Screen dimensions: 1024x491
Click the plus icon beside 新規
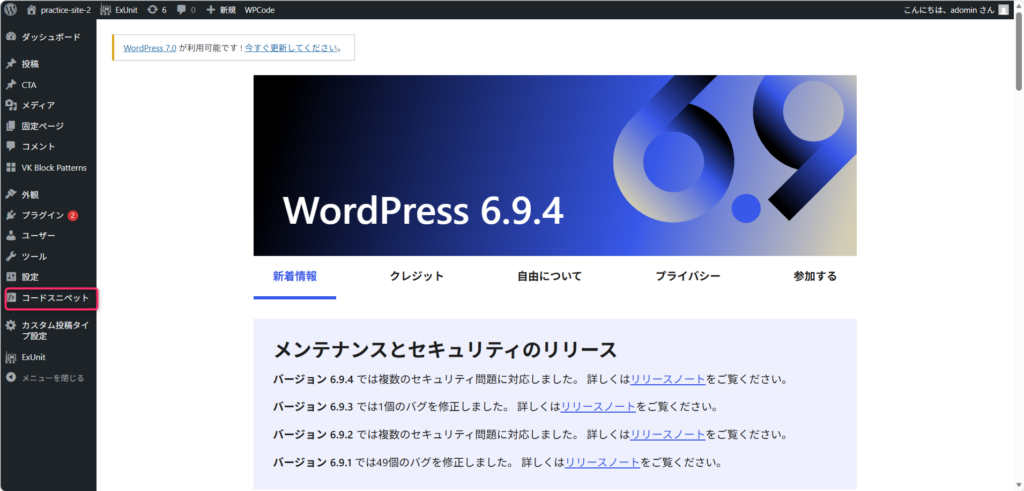click(x=210, y=10)
